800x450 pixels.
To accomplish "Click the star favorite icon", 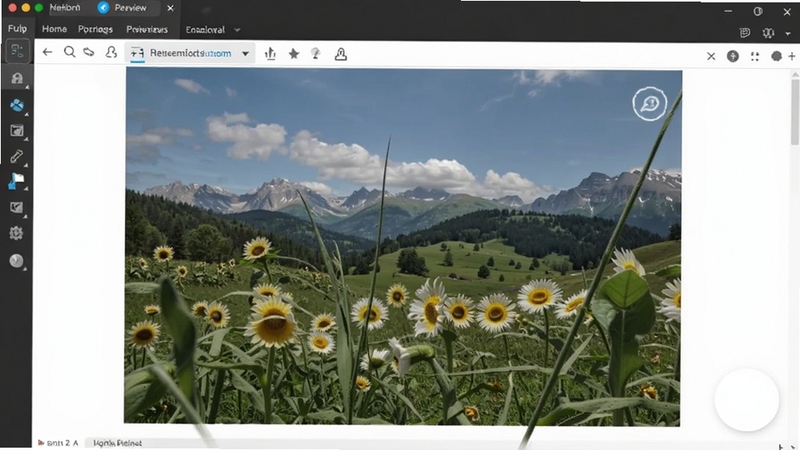I will [x=294, y=54].
